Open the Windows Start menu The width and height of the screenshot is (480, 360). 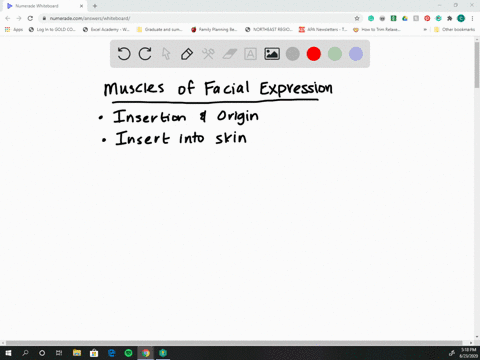coord(8,353)
